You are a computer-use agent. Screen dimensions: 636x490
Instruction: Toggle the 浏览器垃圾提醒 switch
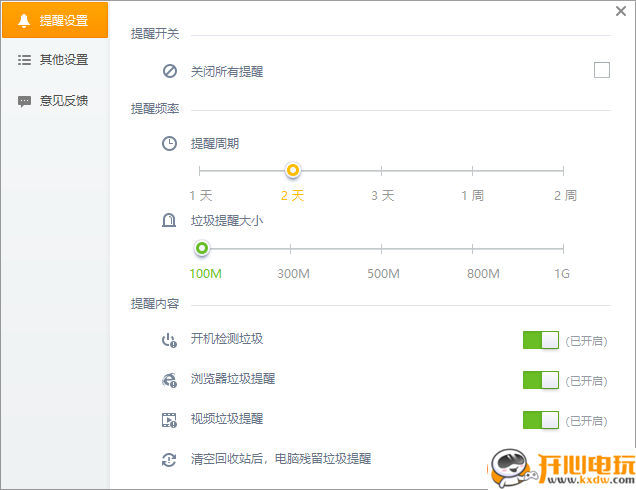click(541, 380)
